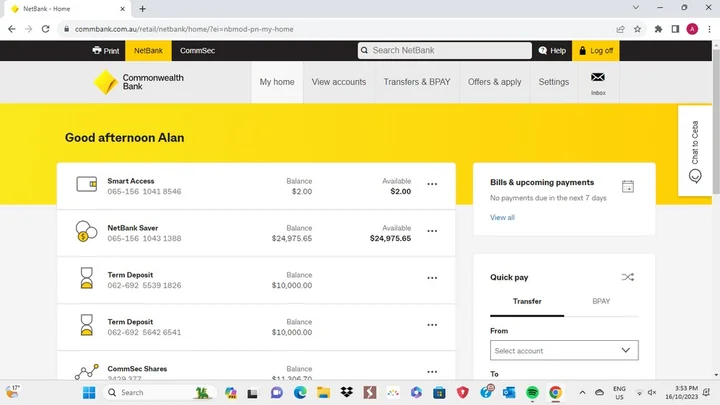This screenshot has height=405, width=720.
Task: Open Transfers & BPAY menu
Action: [x=417, y=82]
